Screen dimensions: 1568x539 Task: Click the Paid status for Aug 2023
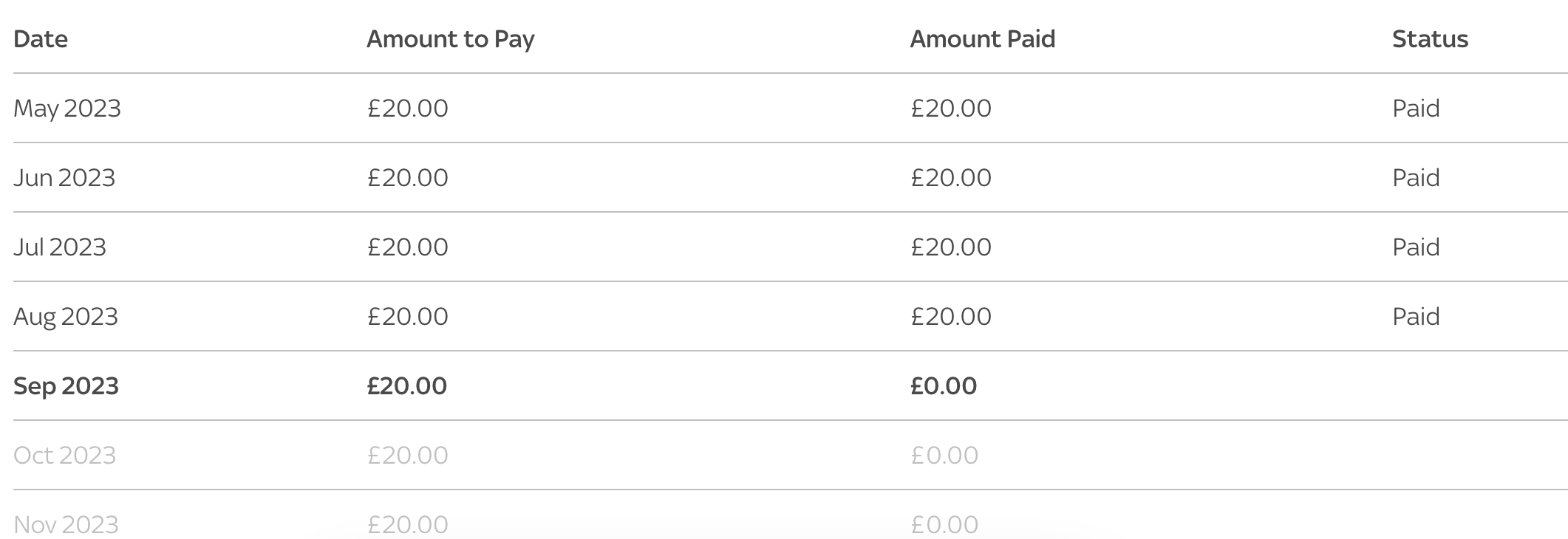1416,317
